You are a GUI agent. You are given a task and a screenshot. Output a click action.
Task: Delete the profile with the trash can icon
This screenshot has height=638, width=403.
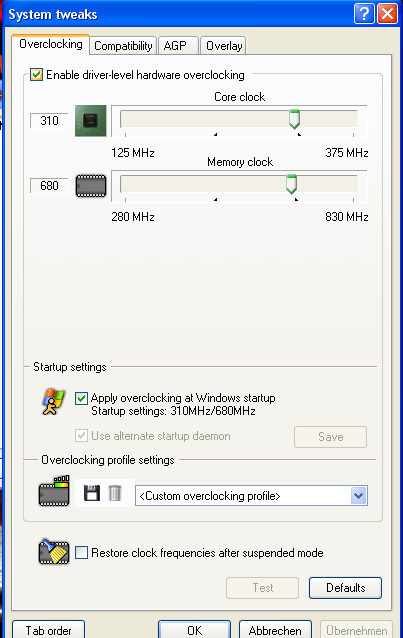pos(115,493)
